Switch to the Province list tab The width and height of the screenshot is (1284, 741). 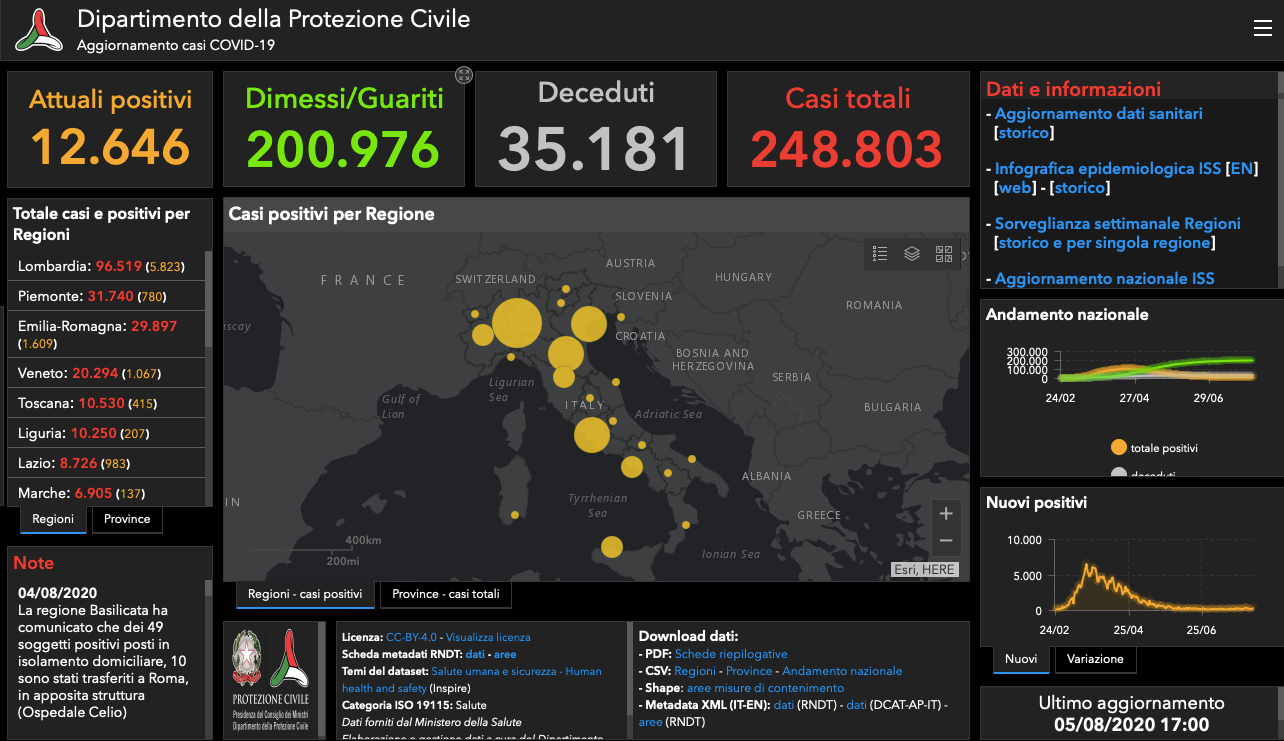[x=127, y=519]
